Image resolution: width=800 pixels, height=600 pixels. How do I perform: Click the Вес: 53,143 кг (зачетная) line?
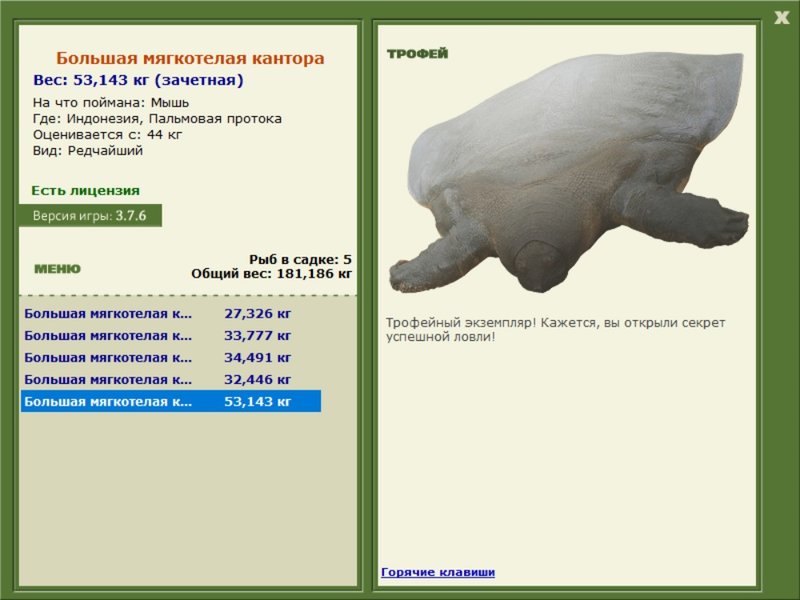click(x=138, y=80)
